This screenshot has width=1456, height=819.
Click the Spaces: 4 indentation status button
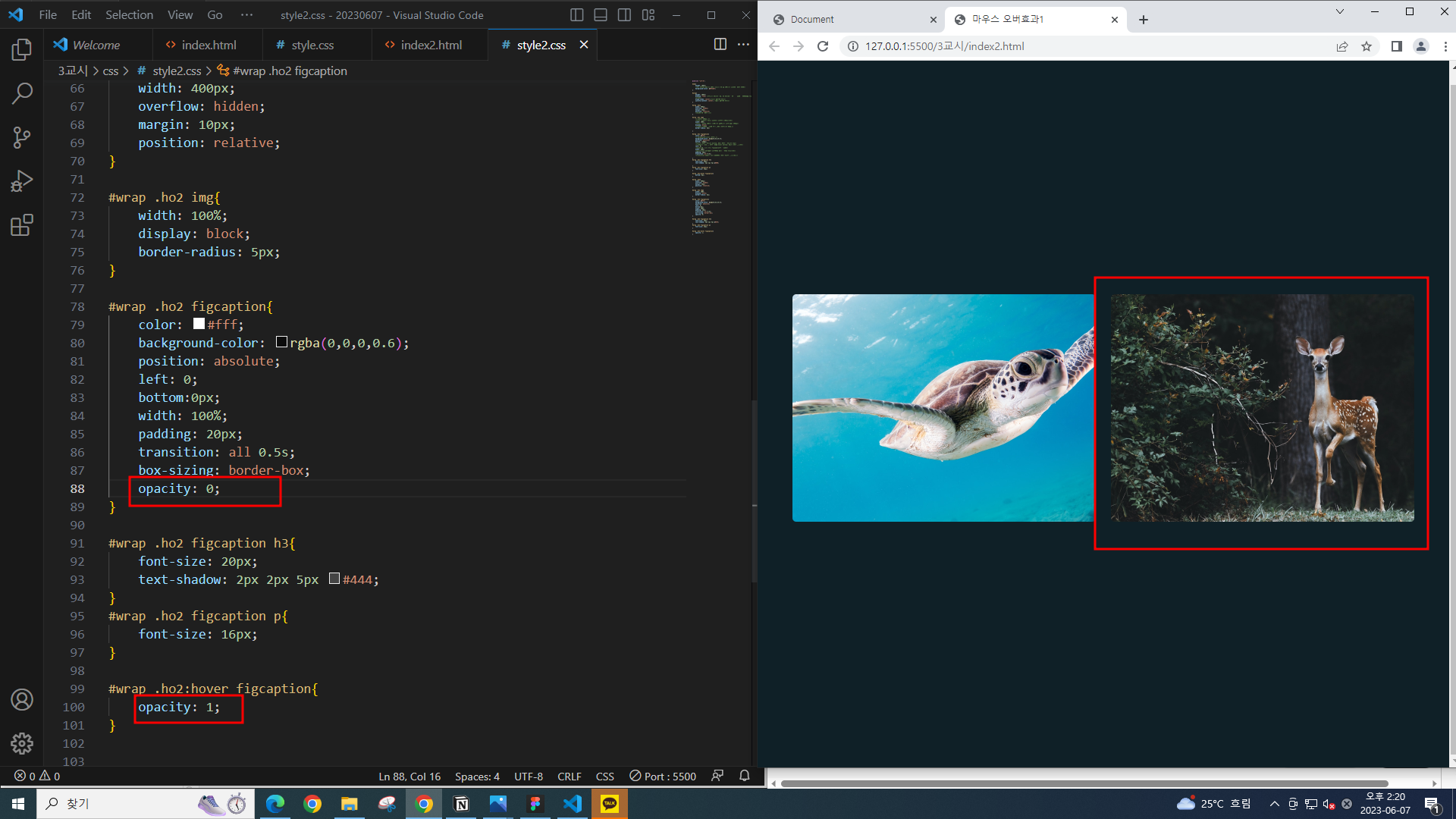pyautogui.click(x=477, y=777)
